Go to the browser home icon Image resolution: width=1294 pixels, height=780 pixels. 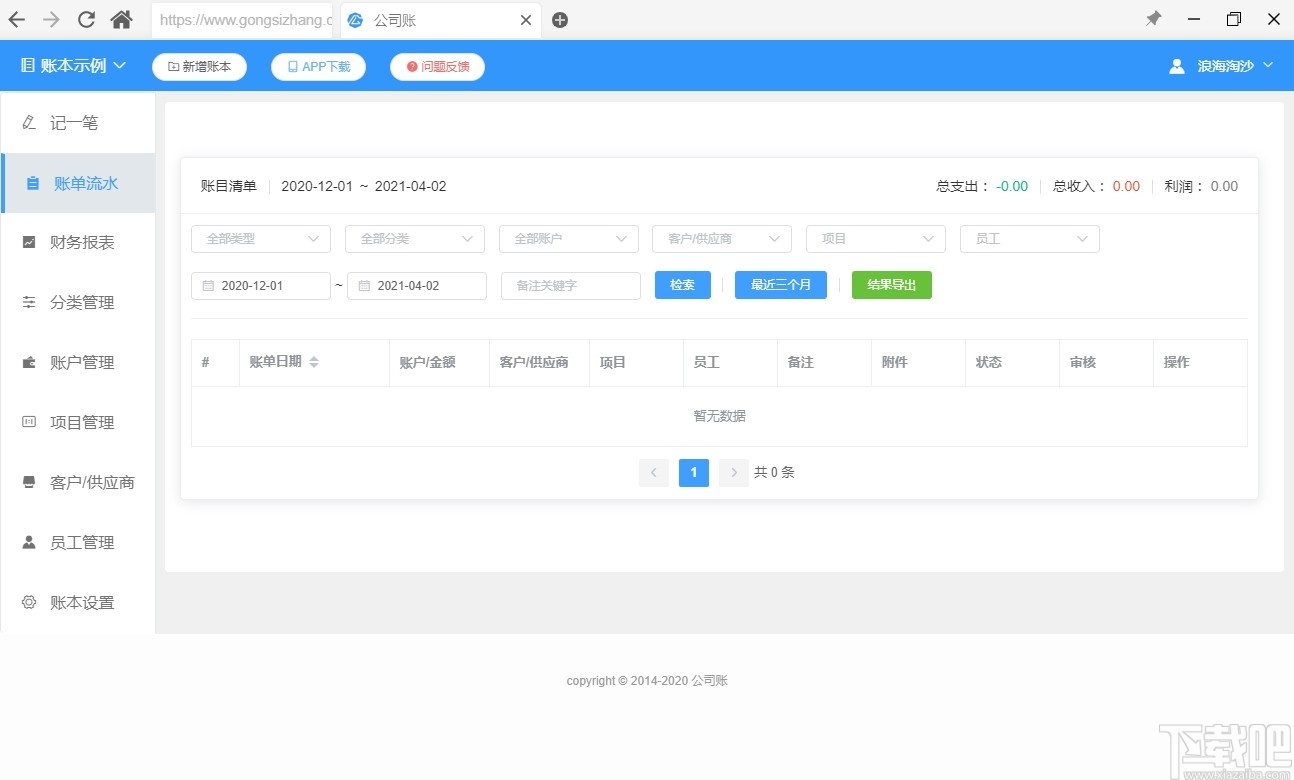[x=122, y=20]
